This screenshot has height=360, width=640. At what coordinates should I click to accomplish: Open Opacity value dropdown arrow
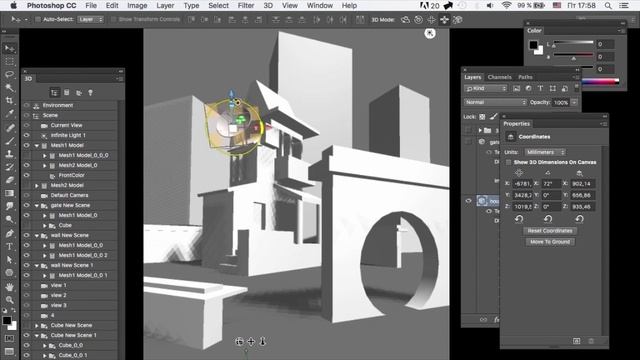click(x=574, y=102)
